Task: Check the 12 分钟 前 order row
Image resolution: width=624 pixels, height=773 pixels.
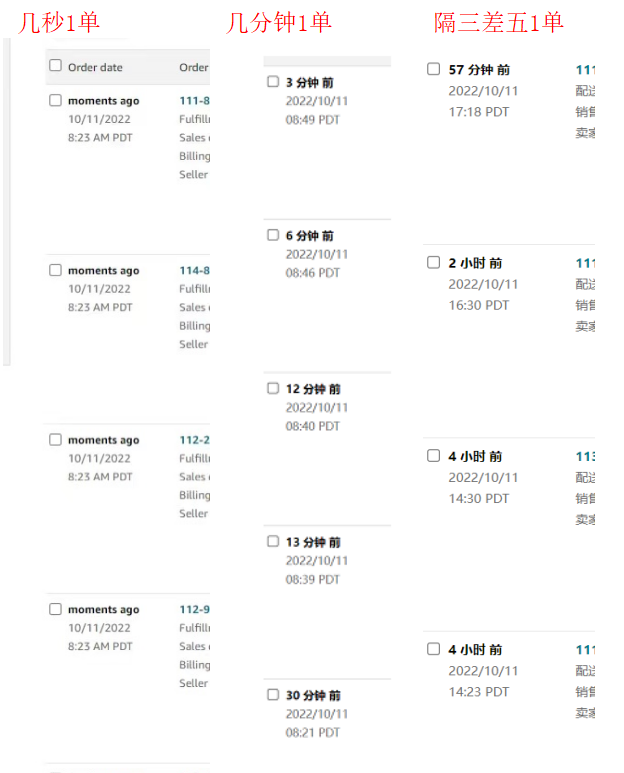Action: tap(273, 388)
